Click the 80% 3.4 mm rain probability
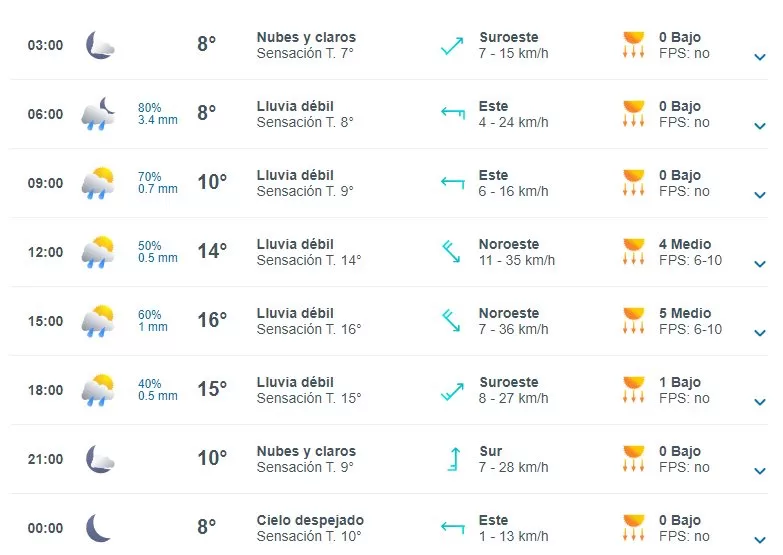The height and width of the screenshot is (555, 783). 157,114
